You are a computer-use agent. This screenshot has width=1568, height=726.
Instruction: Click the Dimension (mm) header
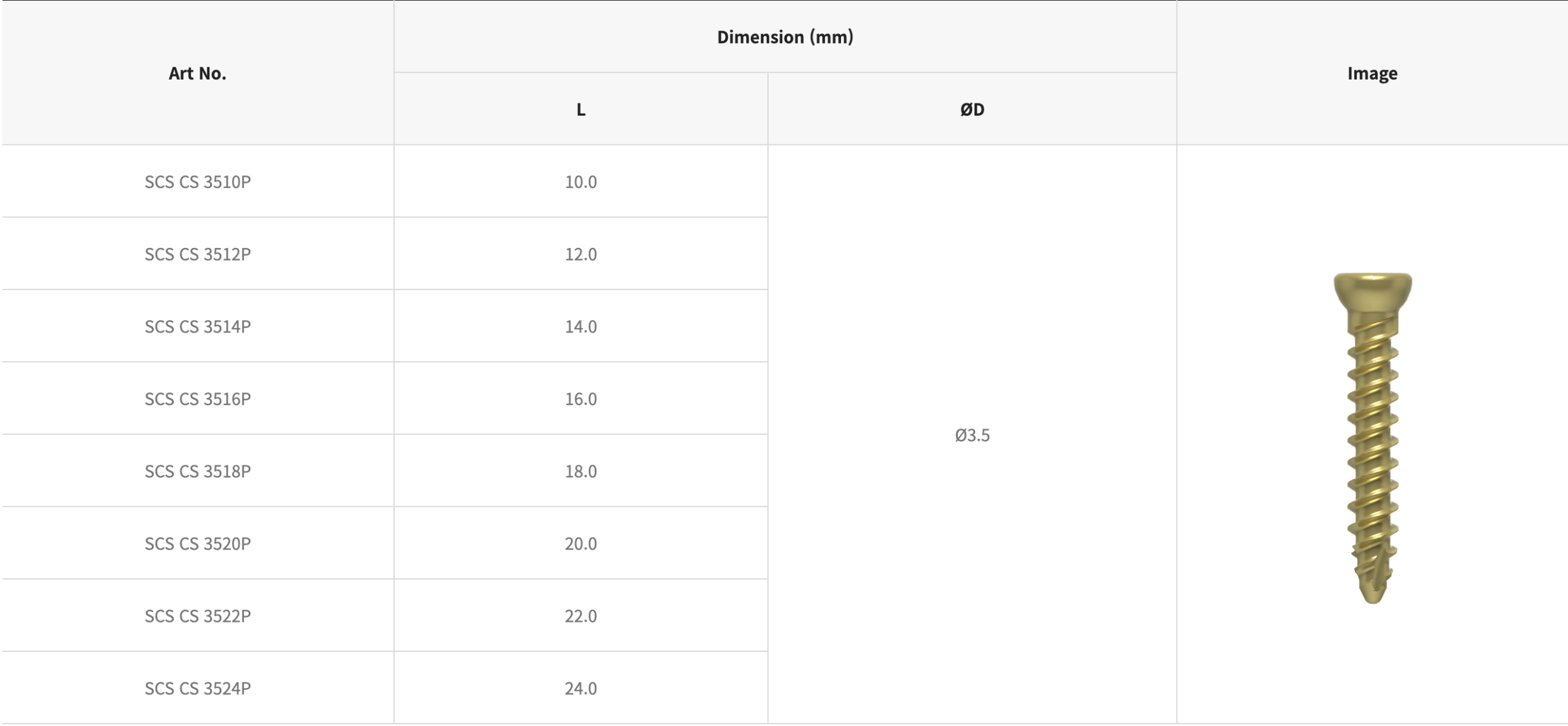click(785, 37)
